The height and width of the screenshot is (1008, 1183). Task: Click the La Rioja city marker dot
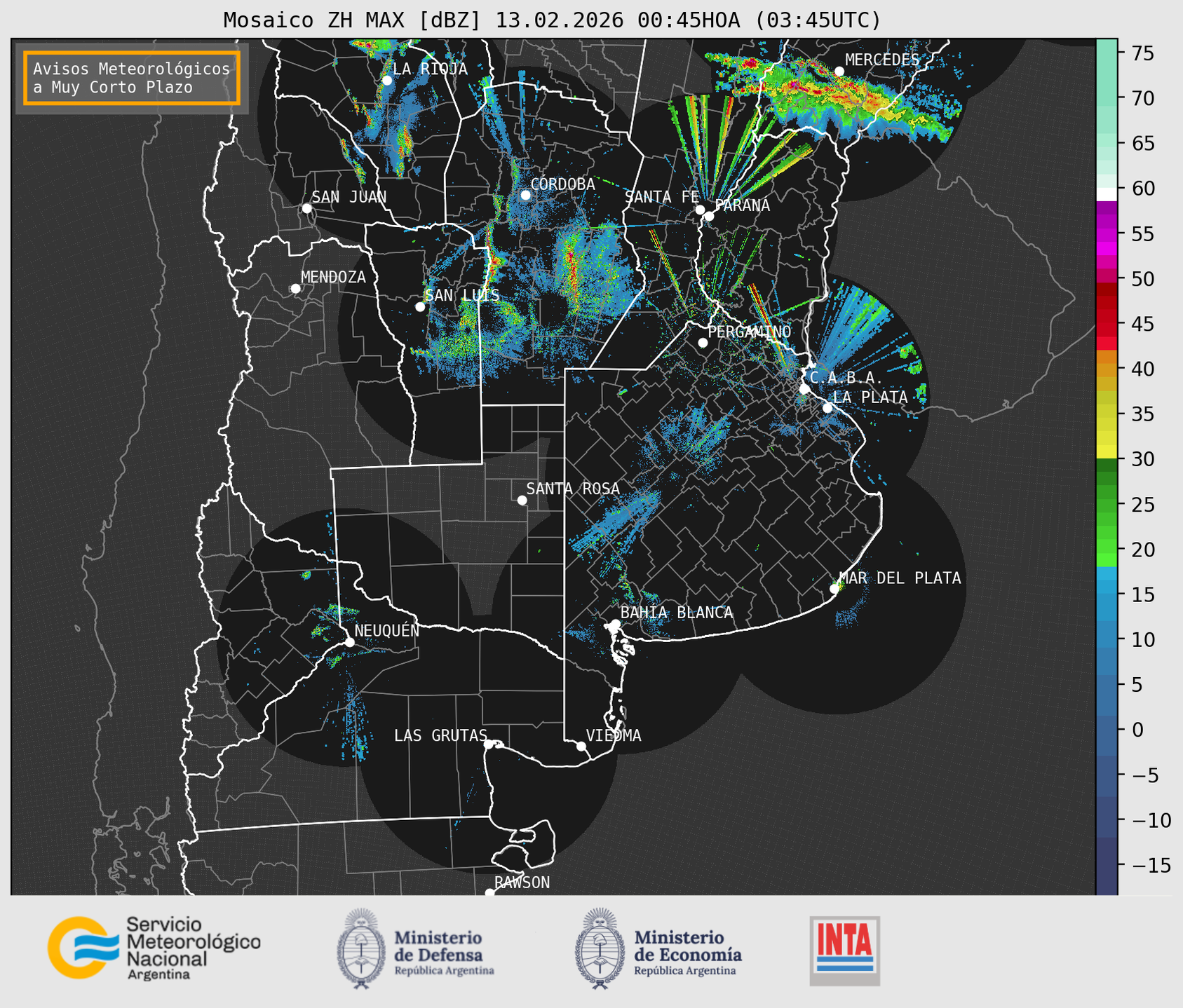click(x=387, y=81)
